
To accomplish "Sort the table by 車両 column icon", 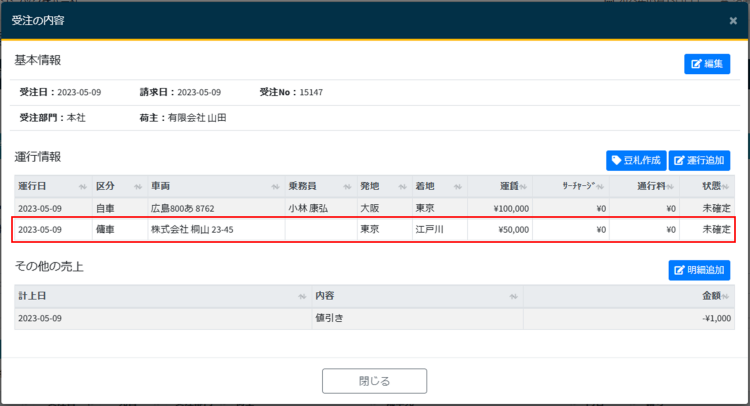I will coord(275,187).
